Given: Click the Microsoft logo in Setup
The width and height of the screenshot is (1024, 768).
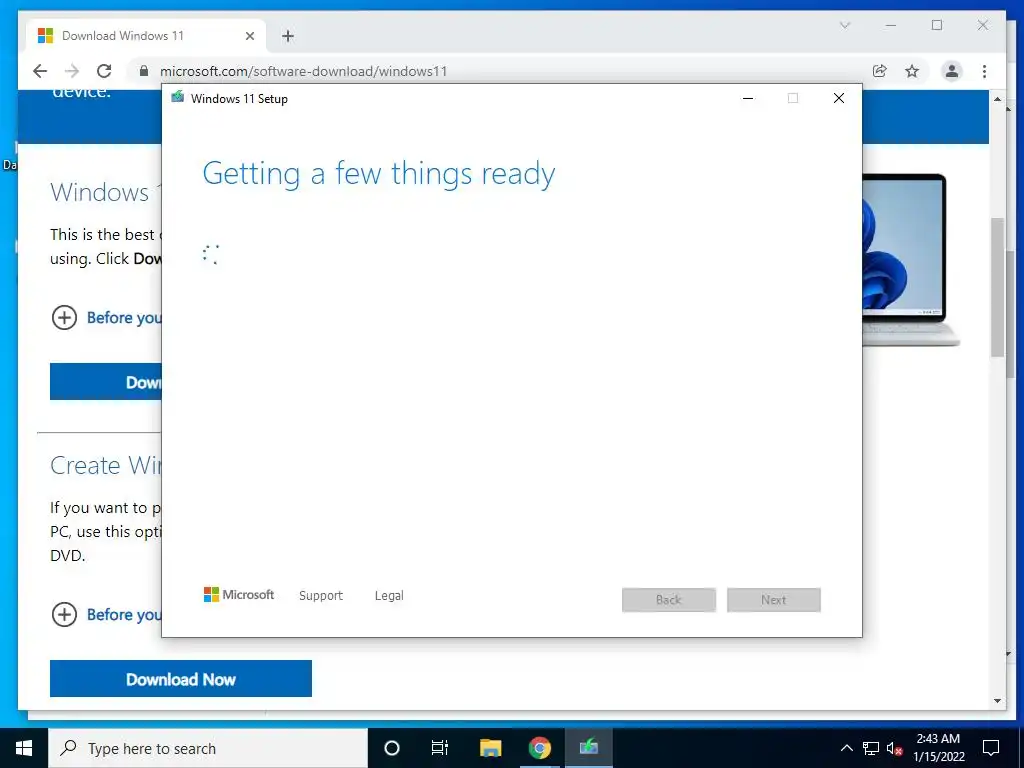Looking at the screenshot, I should pos(239,595).
